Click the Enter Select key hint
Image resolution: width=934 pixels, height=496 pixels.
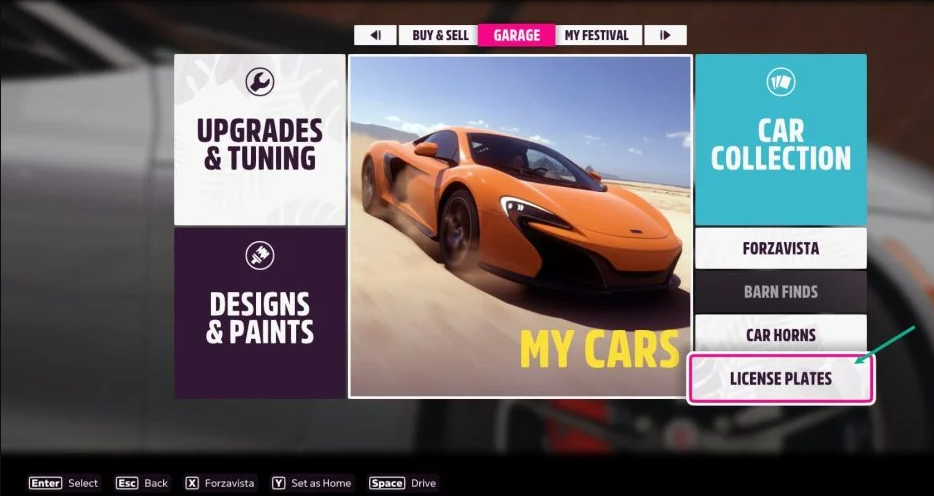pos(64,483)
